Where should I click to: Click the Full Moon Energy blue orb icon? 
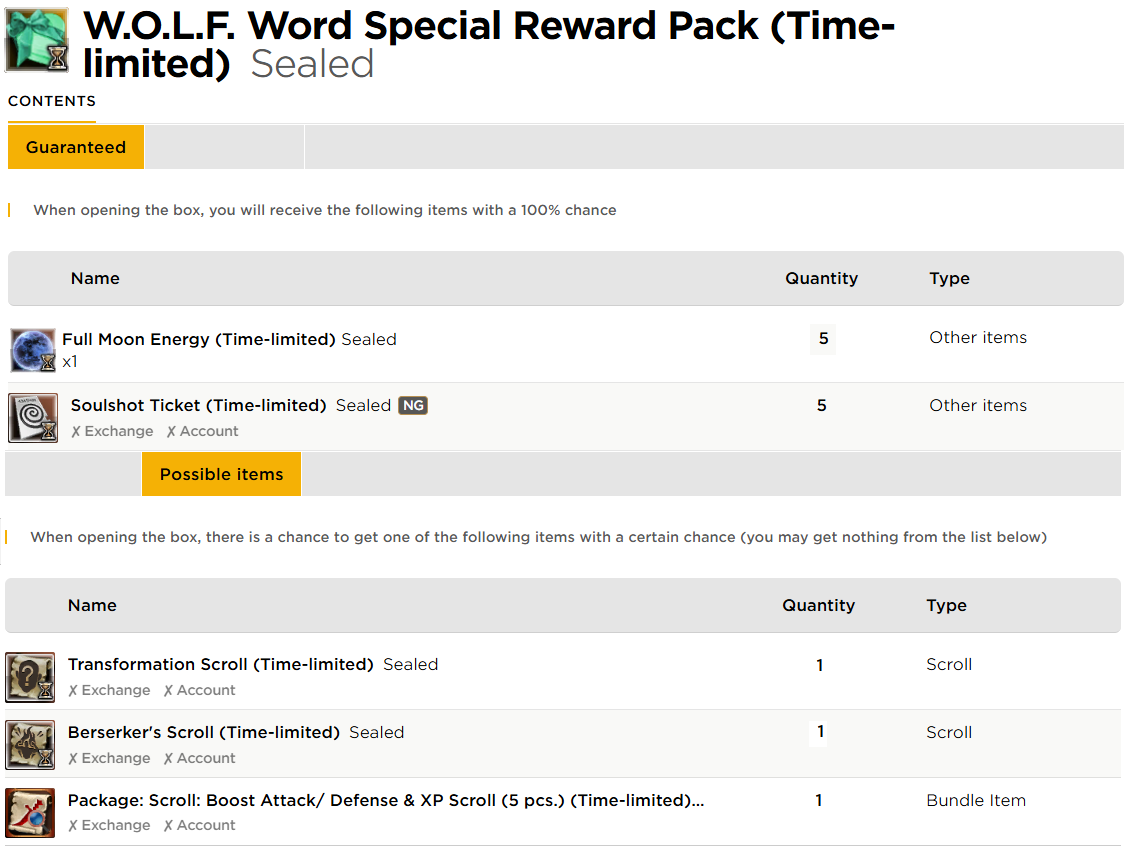tap(33, 350)
